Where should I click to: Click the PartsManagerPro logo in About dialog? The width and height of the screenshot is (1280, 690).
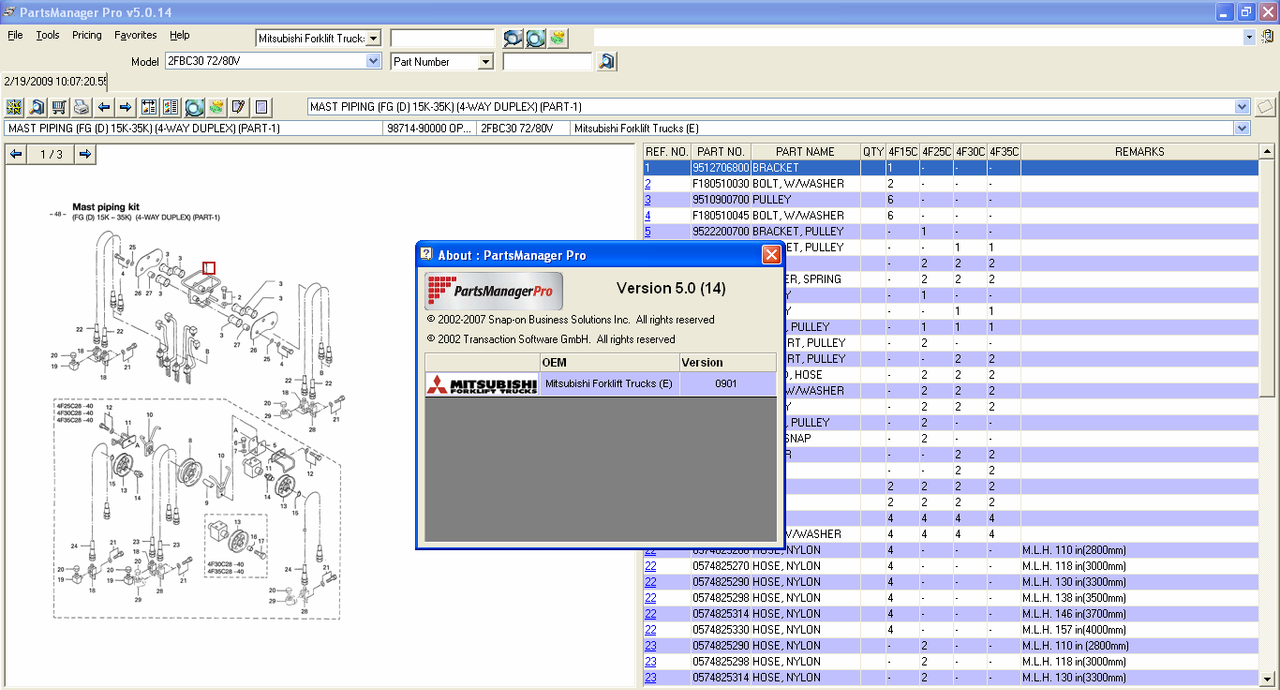point(493,290)
